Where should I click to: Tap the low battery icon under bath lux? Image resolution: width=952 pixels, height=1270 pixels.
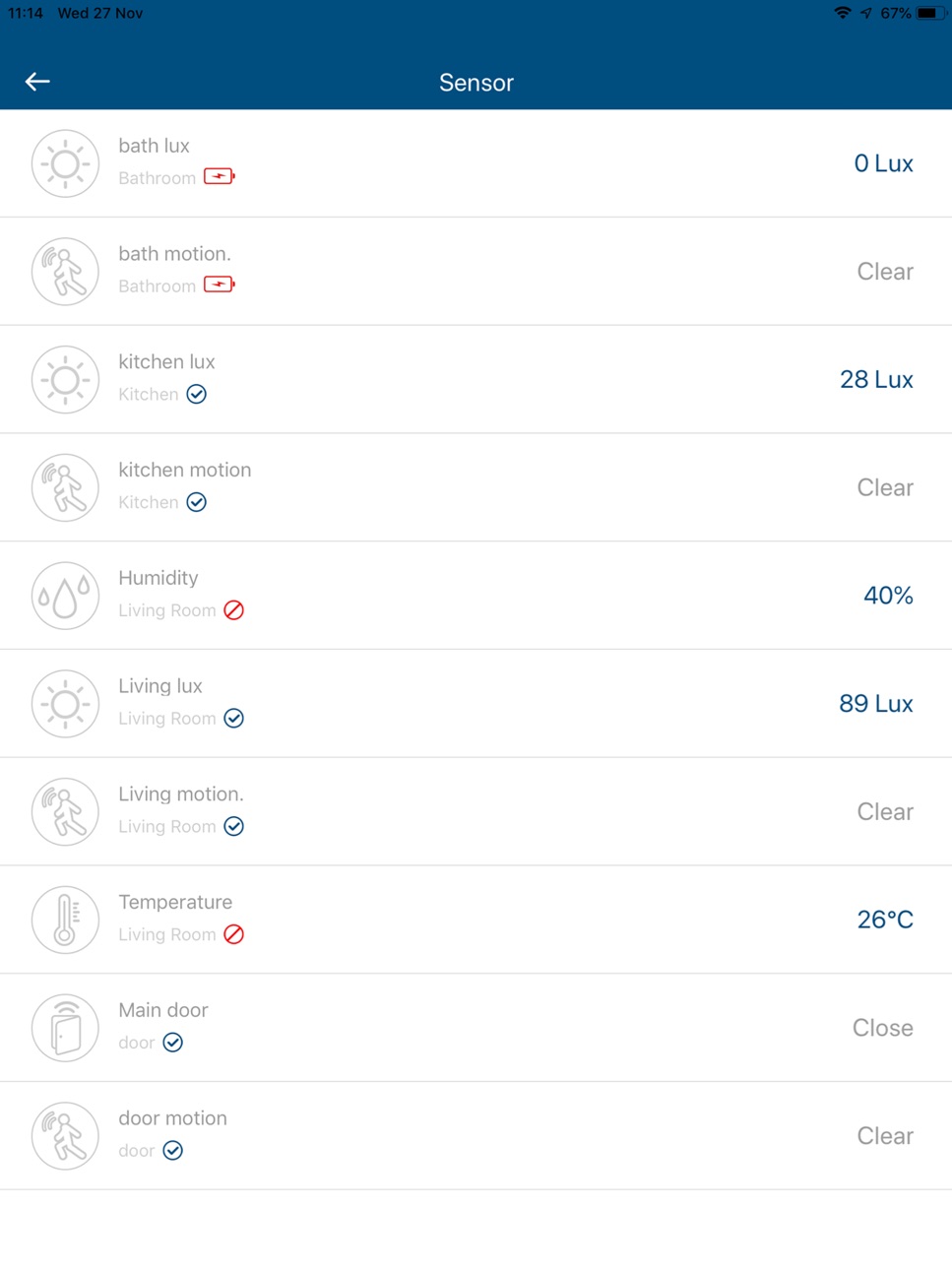click(220, 177)
